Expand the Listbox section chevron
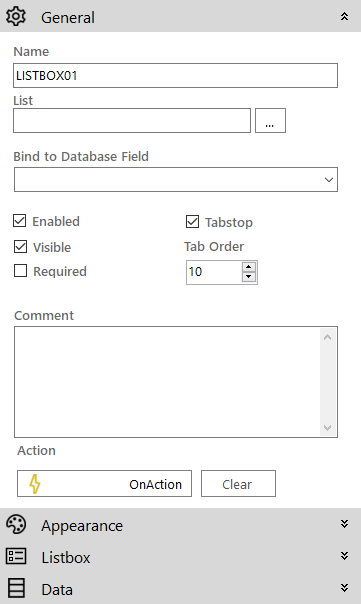The height and width of the screenshot is (604, 361). pyautogui.click(x=344, y=555)
